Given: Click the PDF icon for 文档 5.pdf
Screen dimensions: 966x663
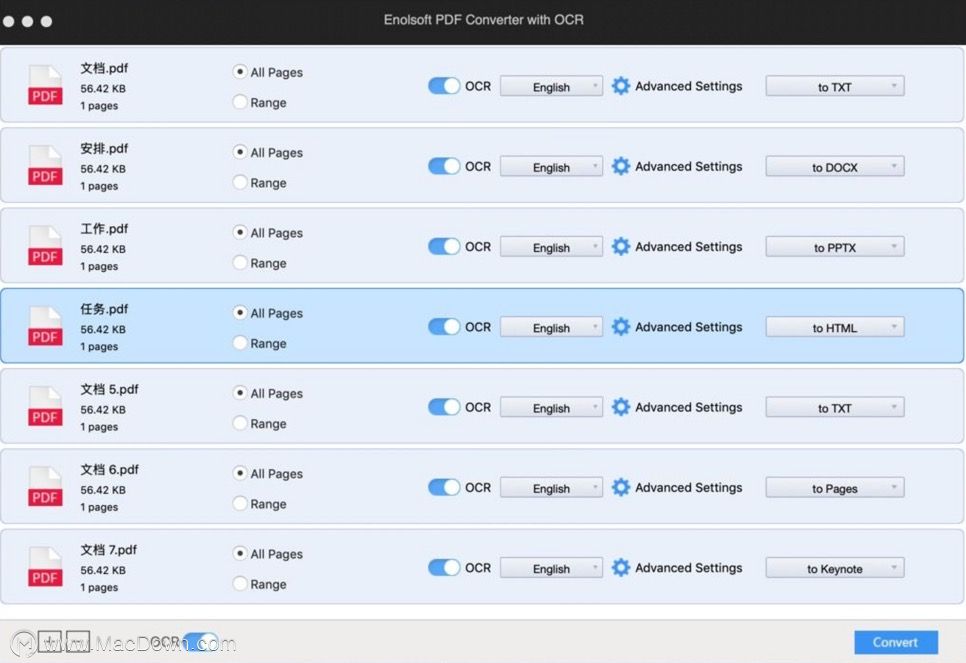Looking at the screenshot, I should pyautogui.click(x=45, y=406).
